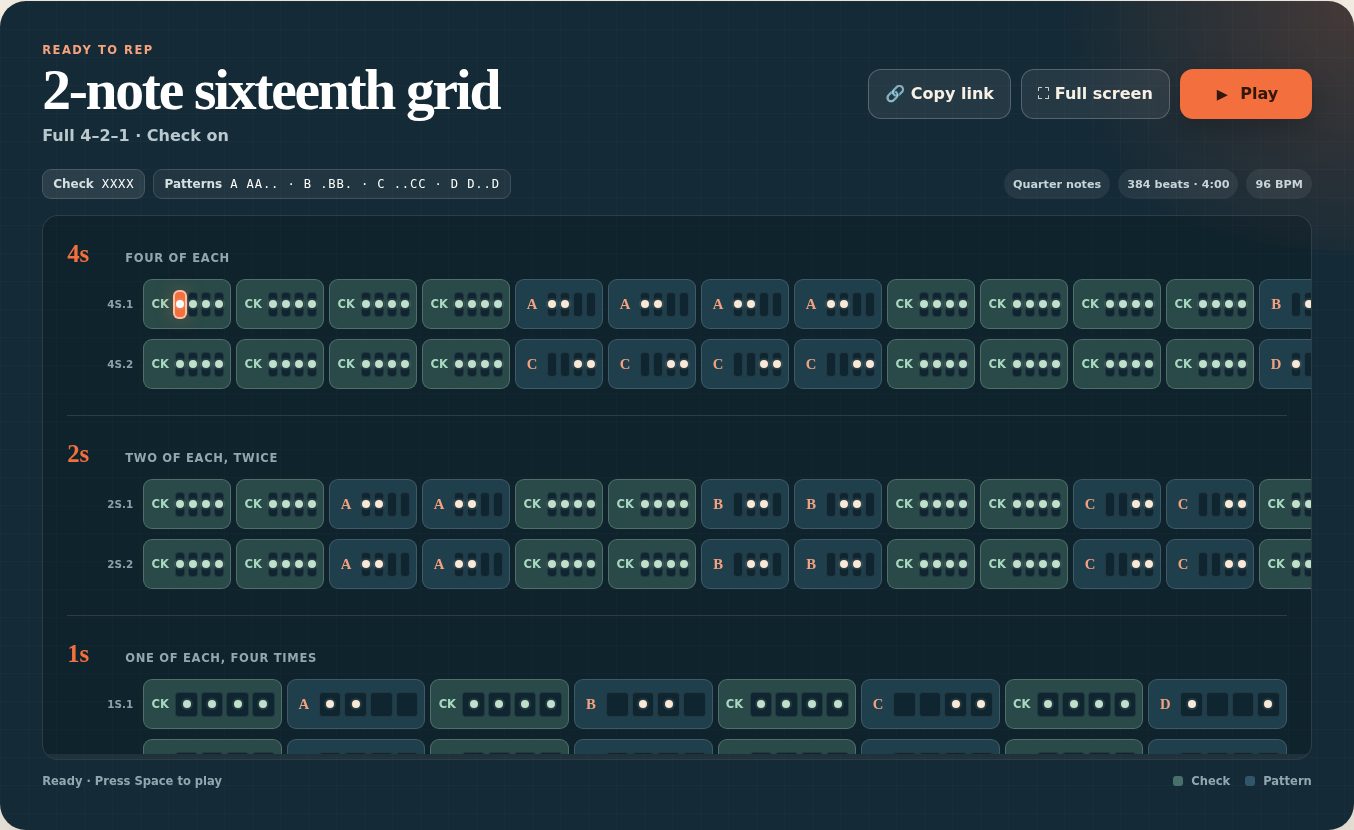Click the Copy link button
1354x830 pixels.
pyautogui.click(x=939, y=94)
